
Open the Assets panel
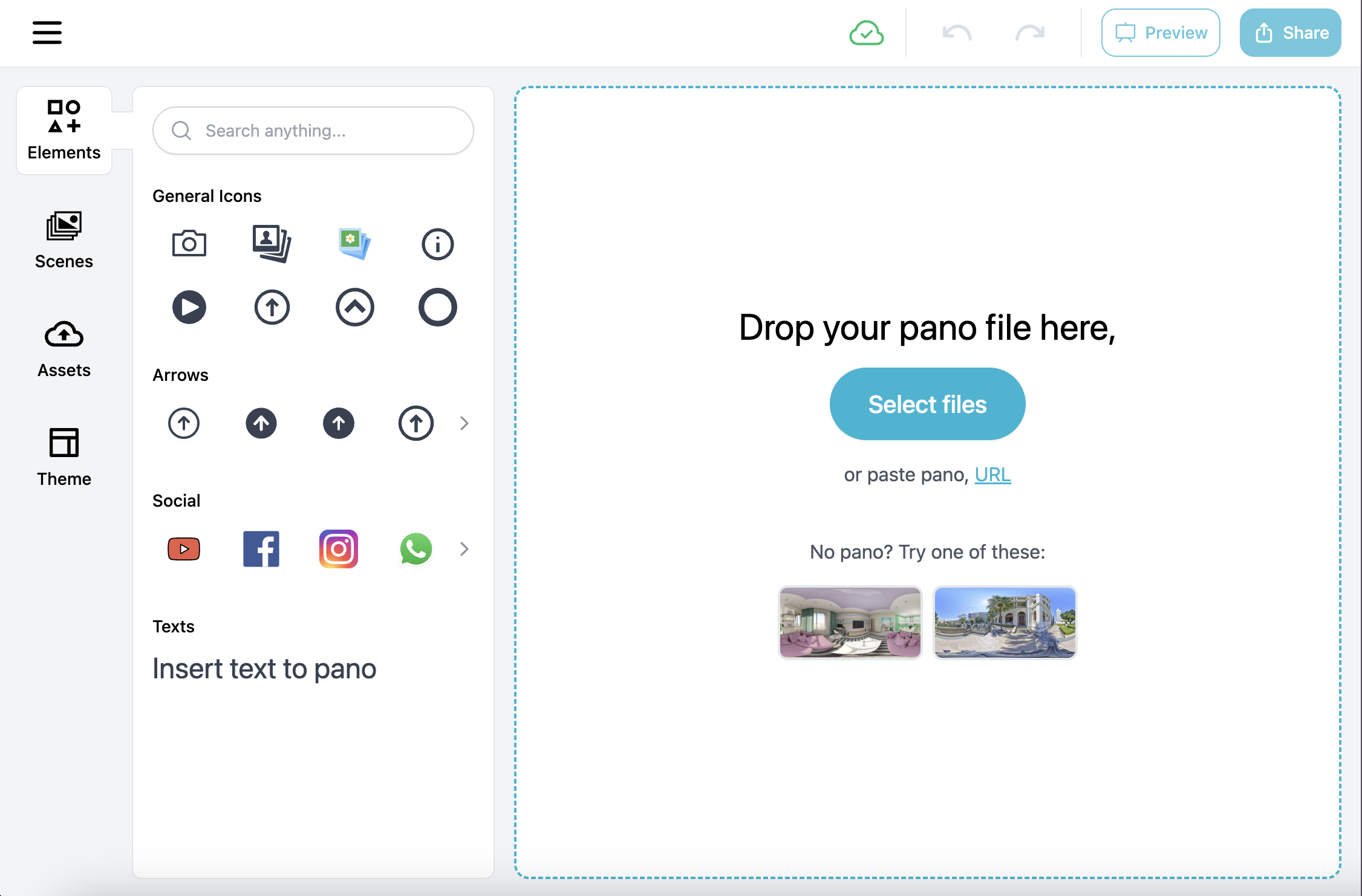click(63, 347)
